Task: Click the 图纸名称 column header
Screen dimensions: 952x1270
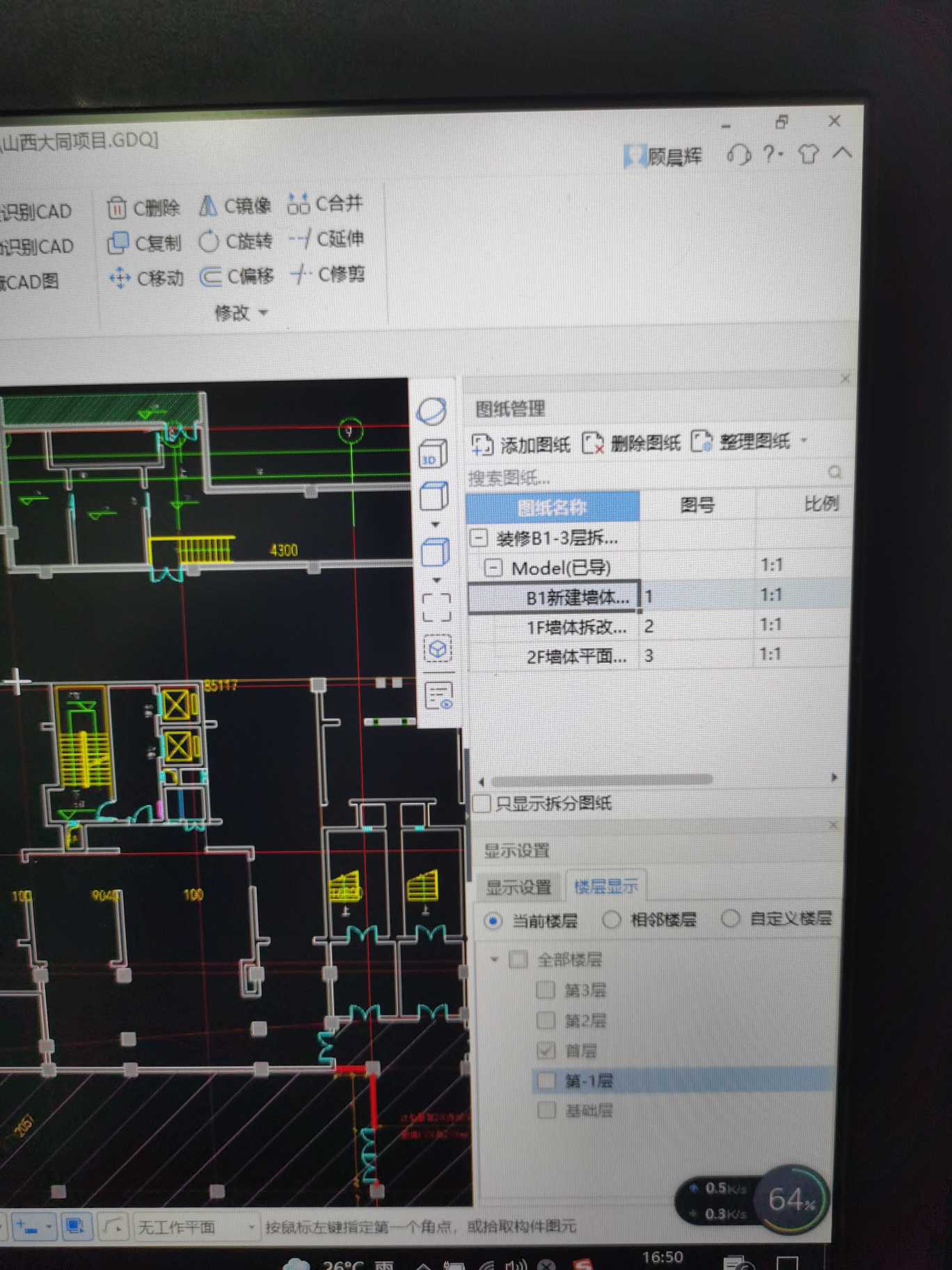Action: (553, 507)
